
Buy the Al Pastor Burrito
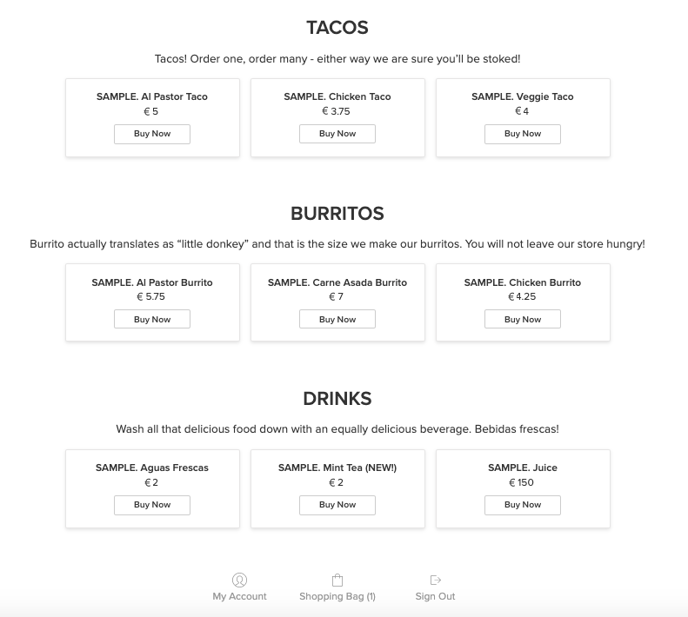pyautogui.click(x=152, y=320)
